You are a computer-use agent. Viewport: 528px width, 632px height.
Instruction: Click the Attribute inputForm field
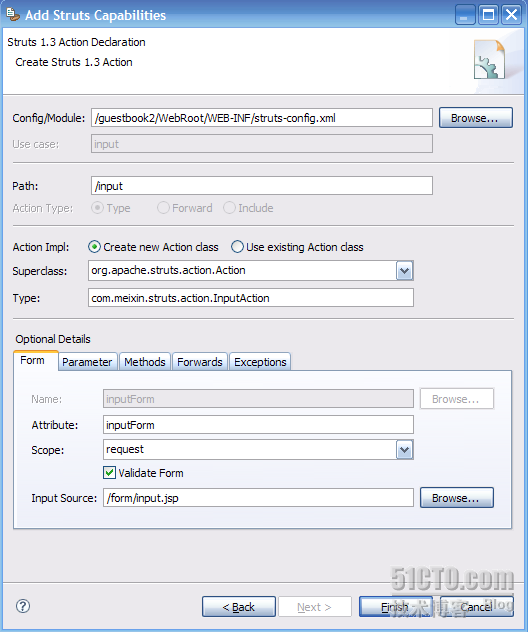point(258,425)
